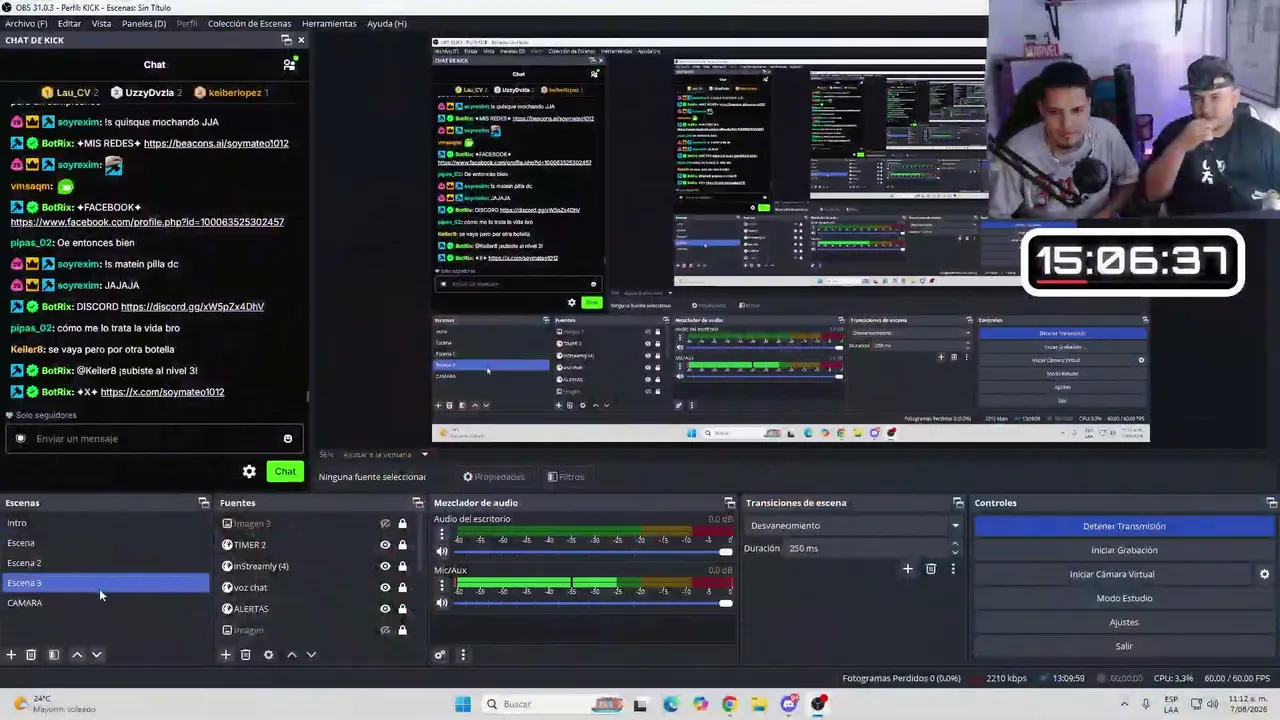Viewport: 1280px width, 720px height.
Task: Open Colección de Escenas menu
Action: 250,23
